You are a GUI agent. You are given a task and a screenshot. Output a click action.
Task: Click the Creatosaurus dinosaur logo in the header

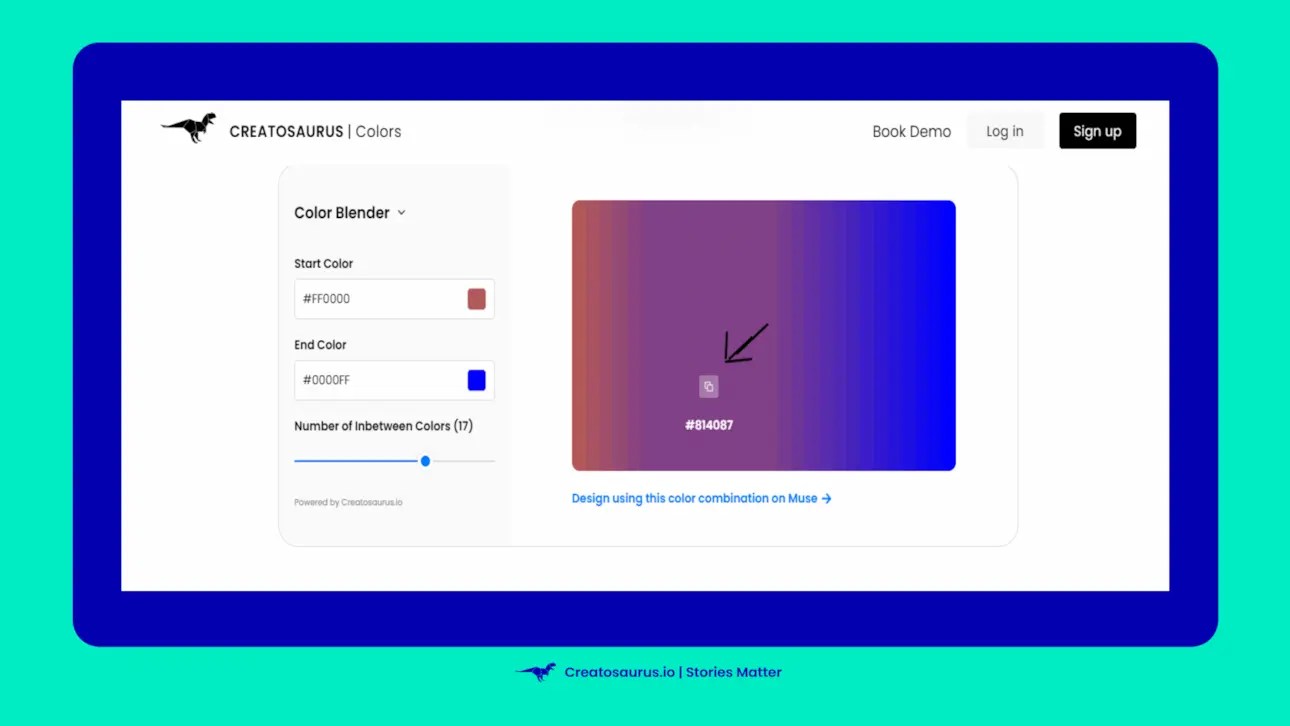[x=188, y=128]
